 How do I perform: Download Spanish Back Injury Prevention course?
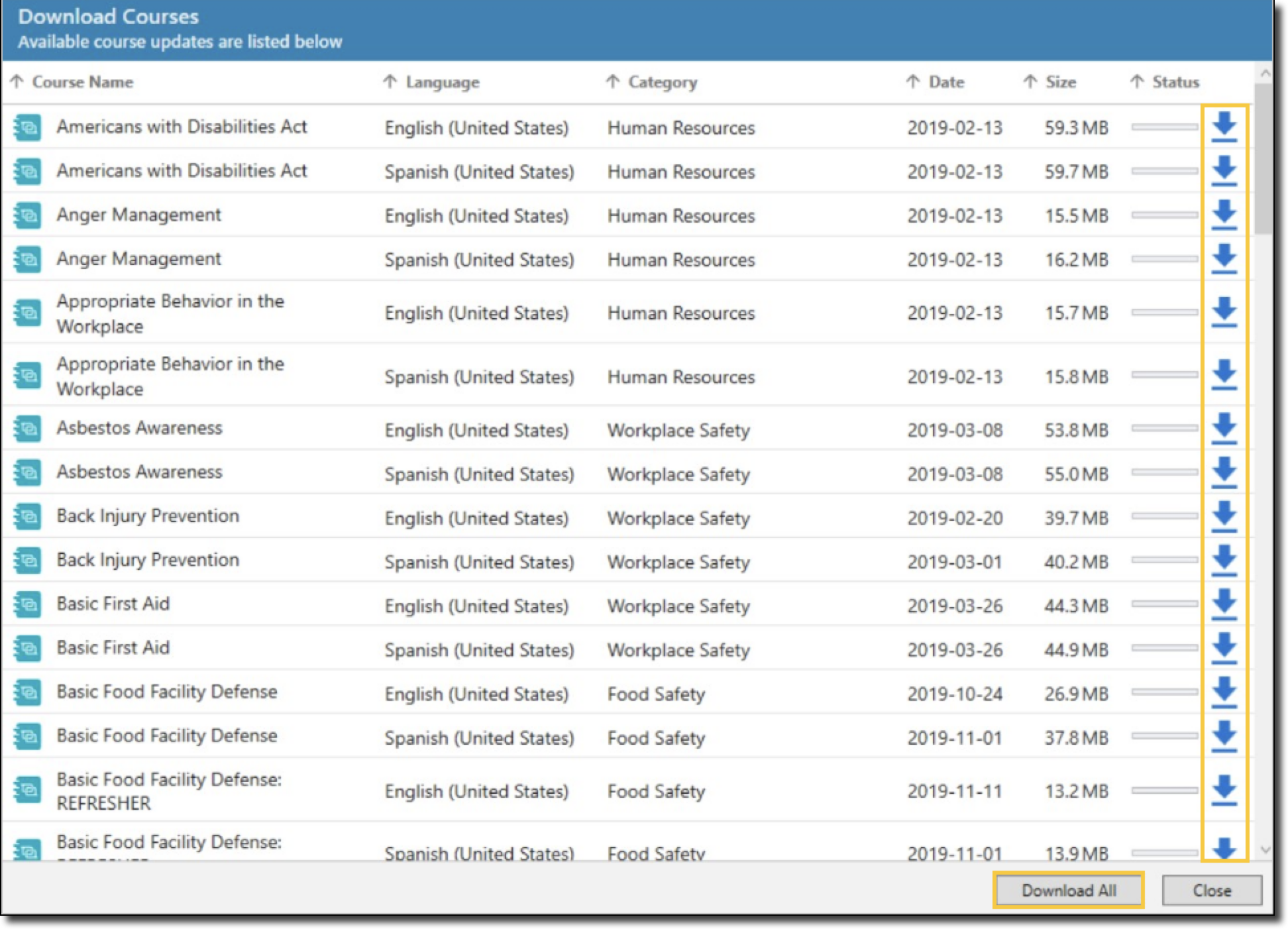[x=1224, y=560]
